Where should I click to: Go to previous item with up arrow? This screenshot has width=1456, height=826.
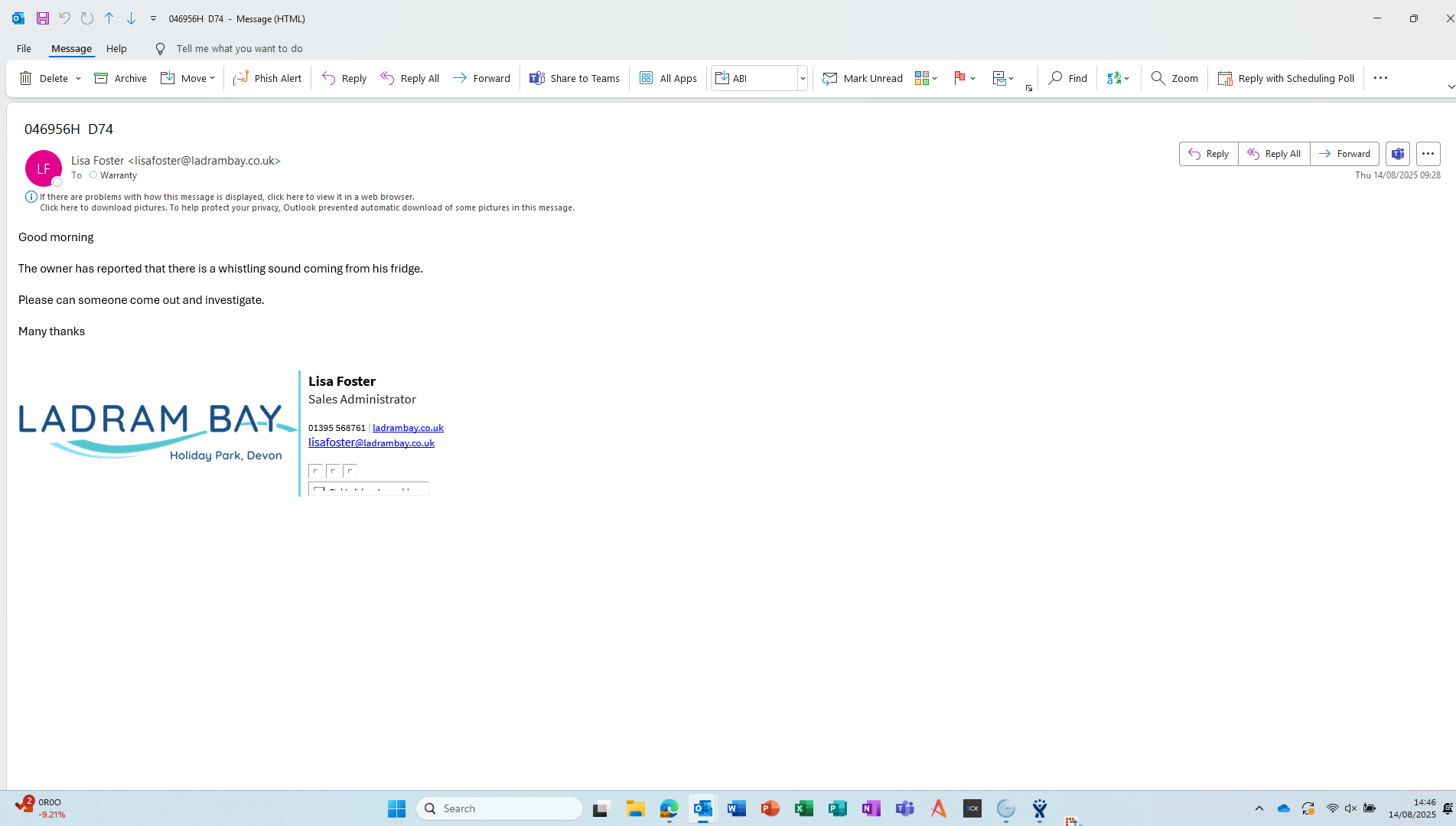click(x=109, y=18)
